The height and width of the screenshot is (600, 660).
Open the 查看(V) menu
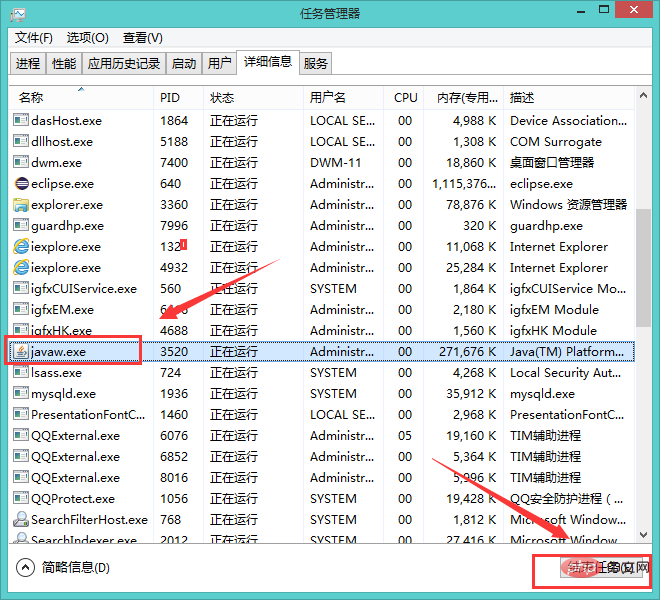[143, 38]
